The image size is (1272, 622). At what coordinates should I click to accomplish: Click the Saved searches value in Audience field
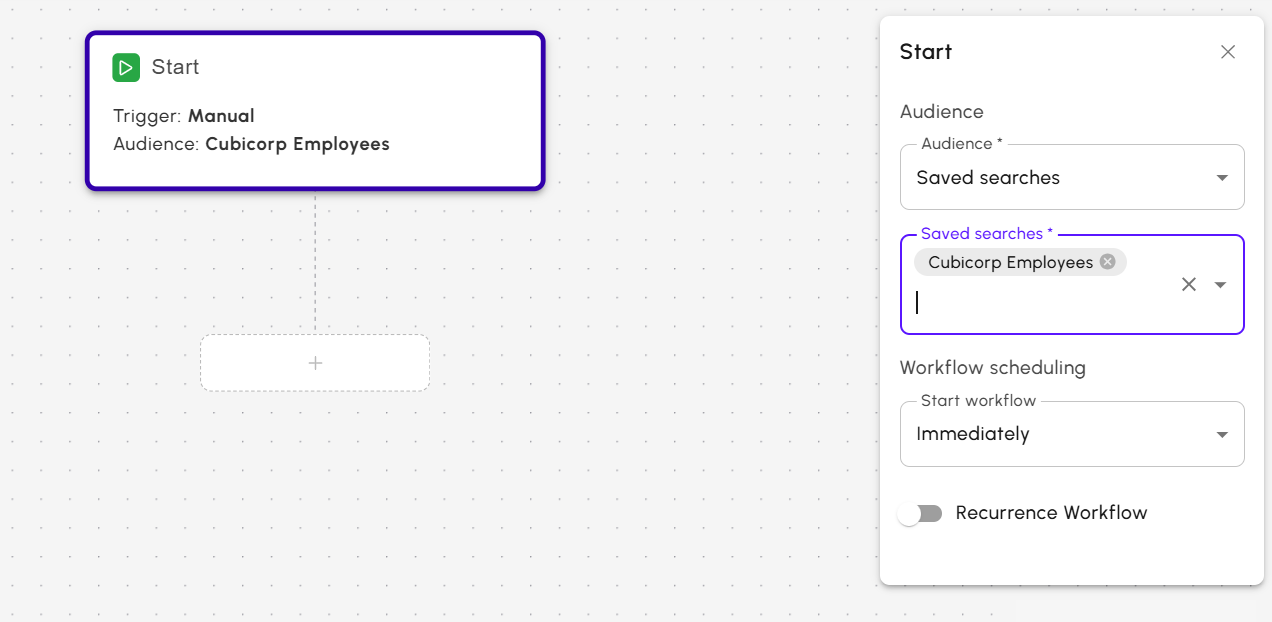pos(988,178)
